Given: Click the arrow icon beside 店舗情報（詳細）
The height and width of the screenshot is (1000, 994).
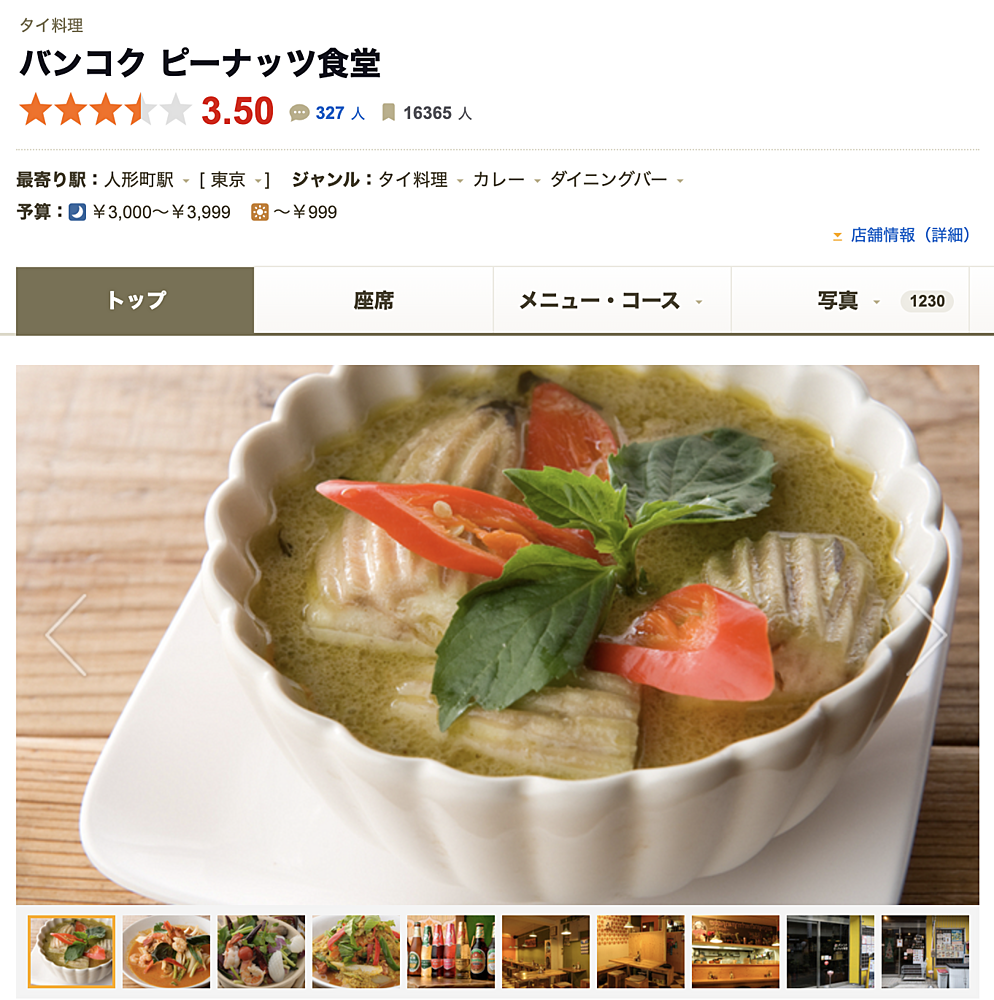Looking at the screenshot, I should 837,236.
